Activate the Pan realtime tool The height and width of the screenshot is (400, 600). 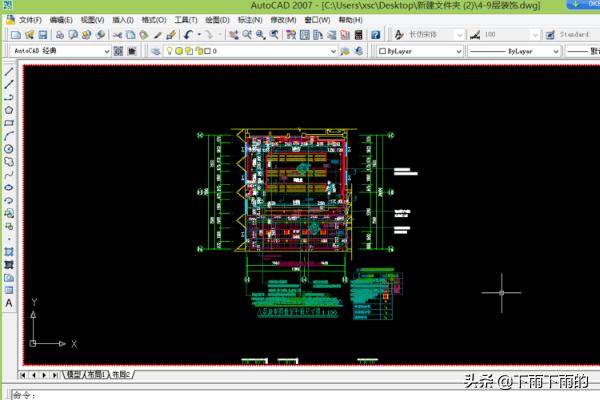(x=233, y=35)
